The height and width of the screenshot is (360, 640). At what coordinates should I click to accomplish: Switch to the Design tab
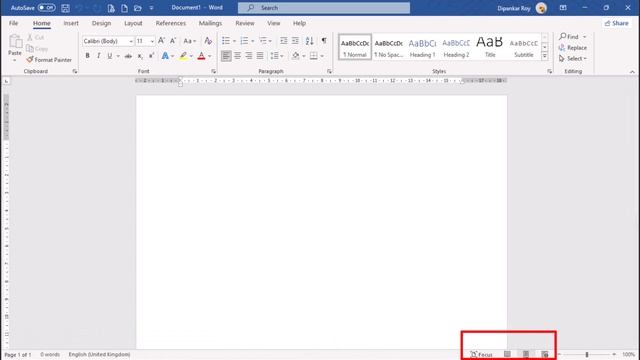click(101, 23)
